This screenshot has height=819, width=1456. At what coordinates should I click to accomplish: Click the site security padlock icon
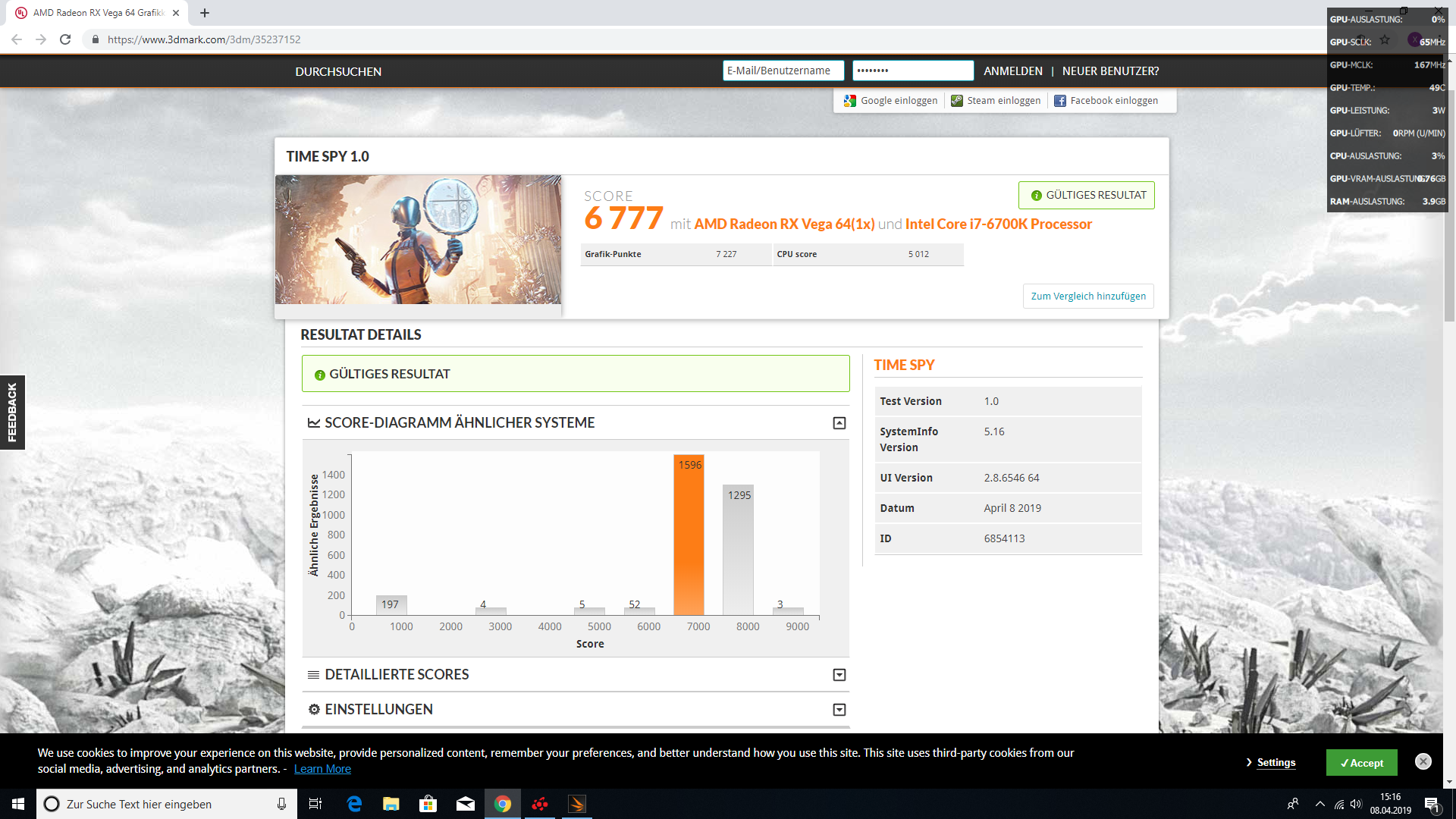coord(95,39)
